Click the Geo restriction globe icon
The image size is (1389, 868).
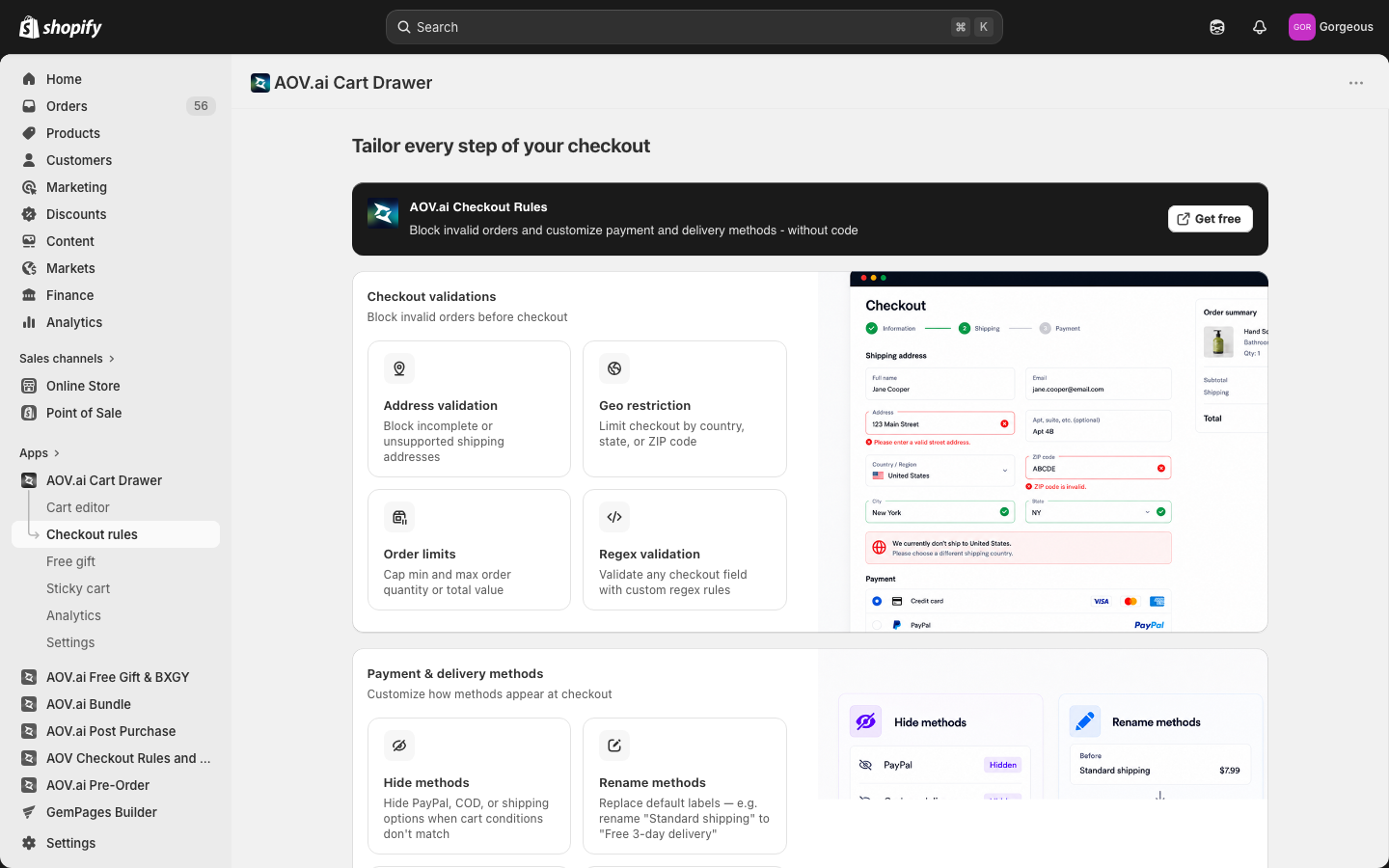click(x=614, y=368)
